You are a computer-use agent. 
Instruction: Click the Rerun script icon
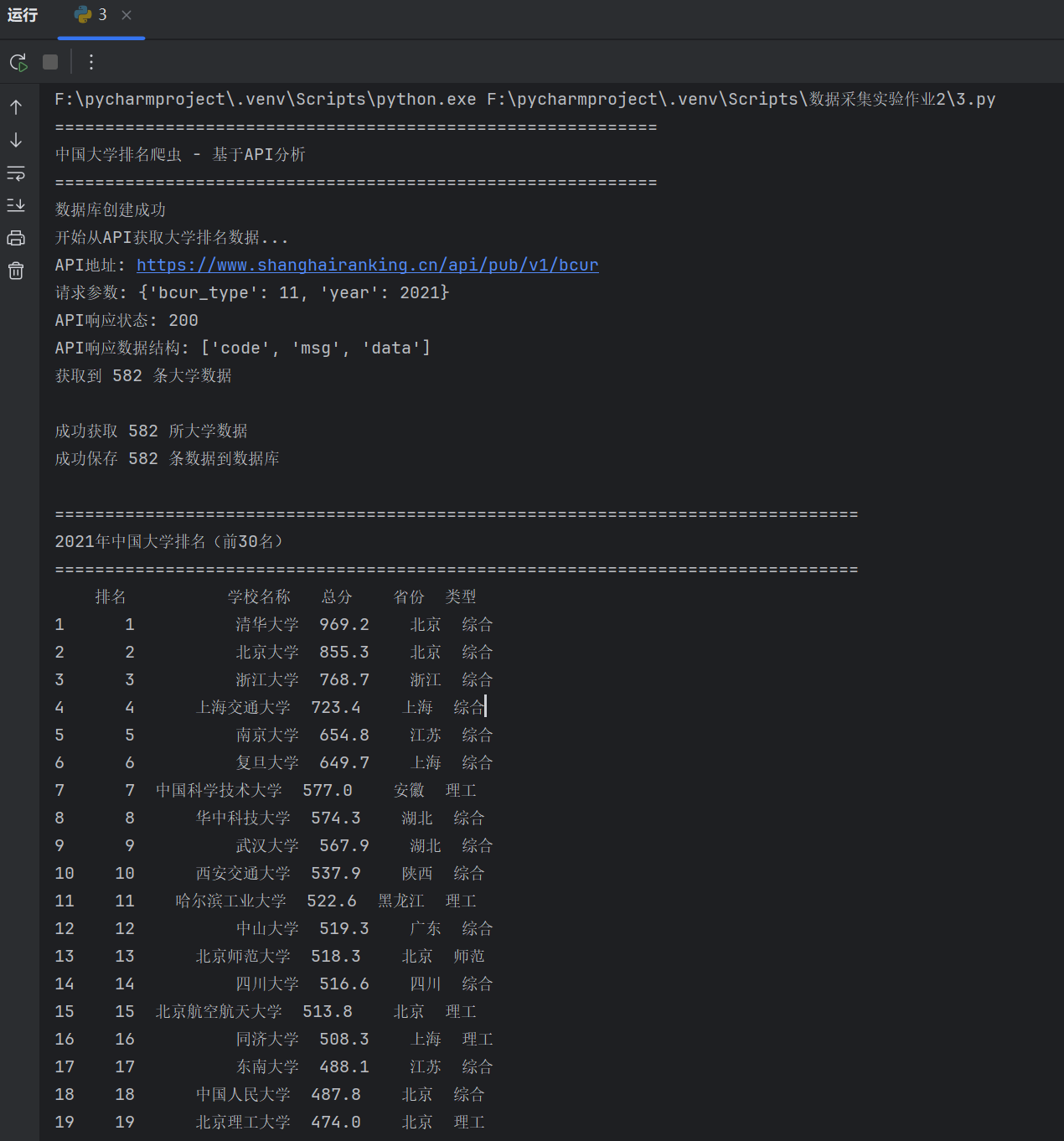[x=18, y=62]
